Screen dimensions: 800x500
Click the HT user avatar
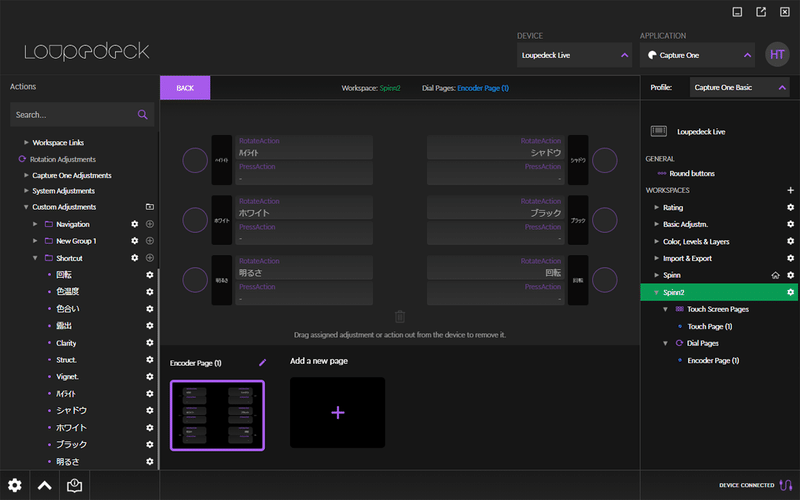777,55
